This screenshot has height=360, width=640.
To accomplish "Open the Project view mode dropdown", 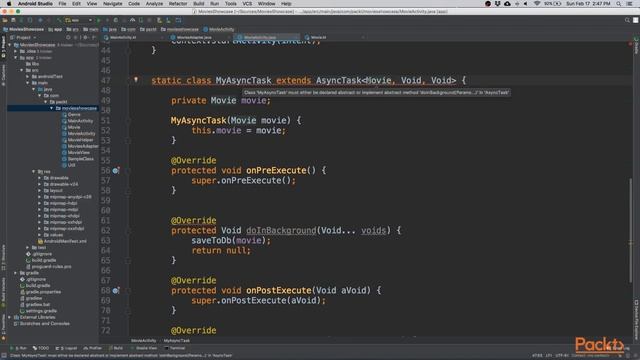I will [x=25, y=37].
